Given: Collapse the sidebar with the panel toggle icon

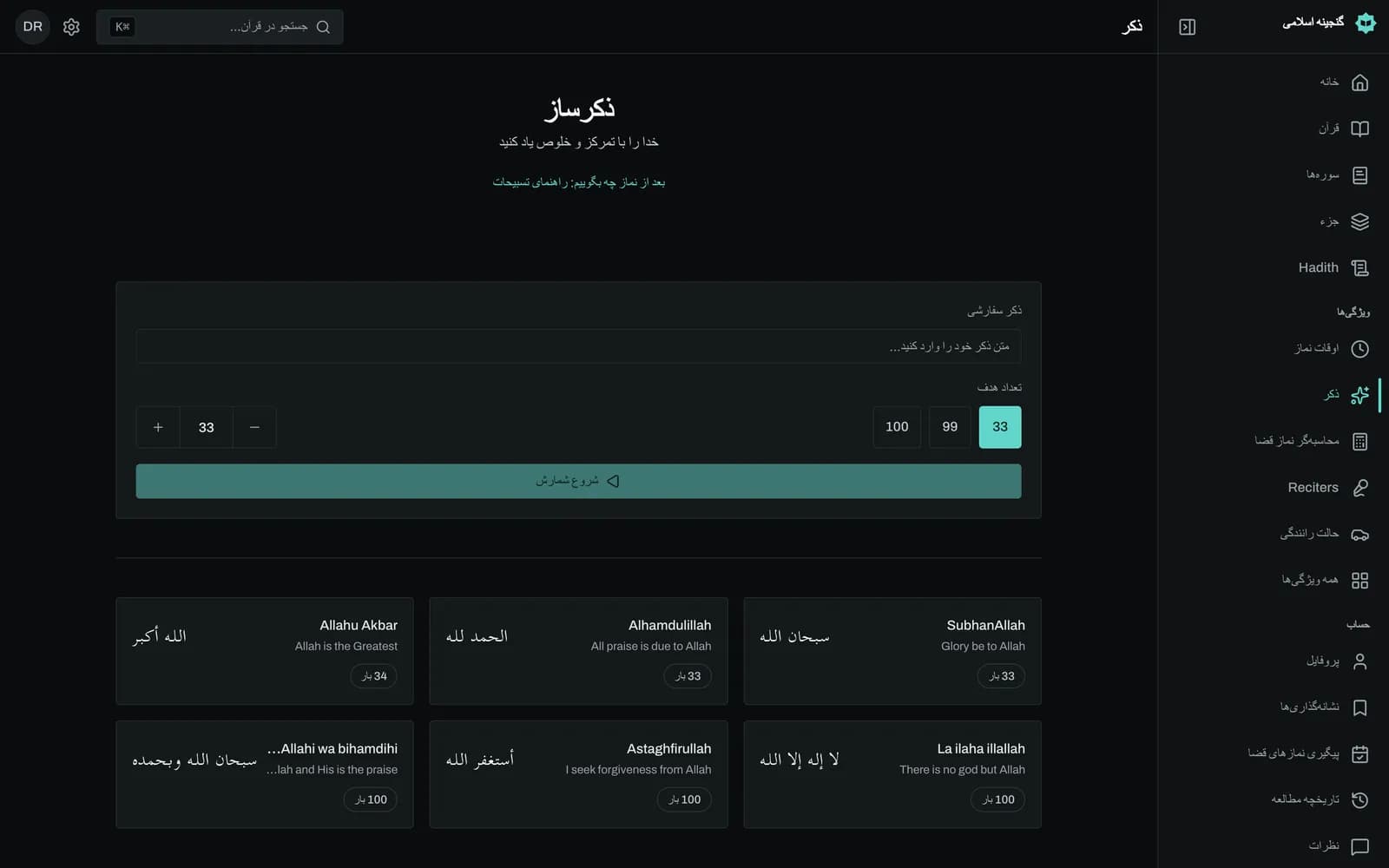Looking at the screenshot, I should pos(1187,27).
